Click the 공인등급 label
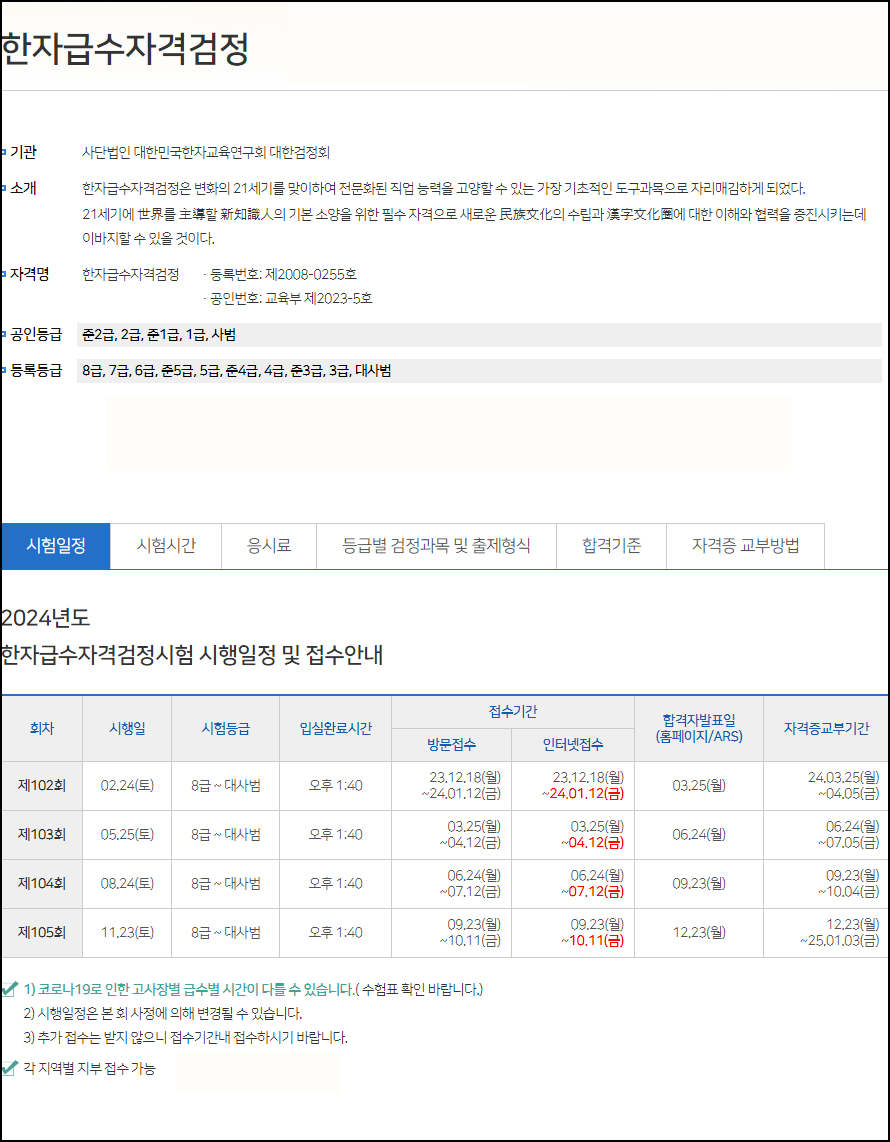This screenshot has height=1142, width=890. pyautogui.click(x=36, y=334)
